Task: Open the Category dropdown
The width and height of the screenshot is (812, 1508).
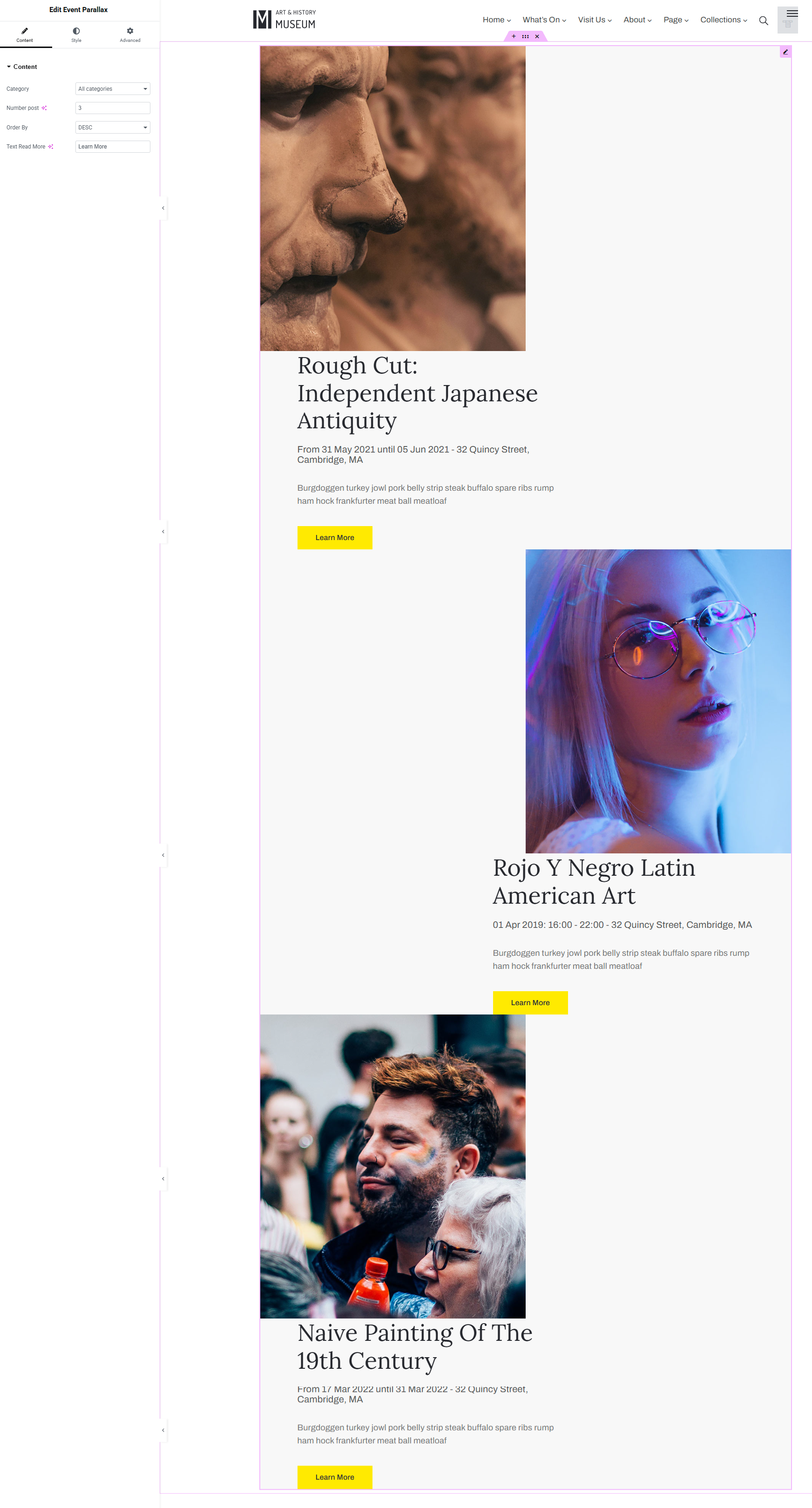Action: [x=112, y=89]
